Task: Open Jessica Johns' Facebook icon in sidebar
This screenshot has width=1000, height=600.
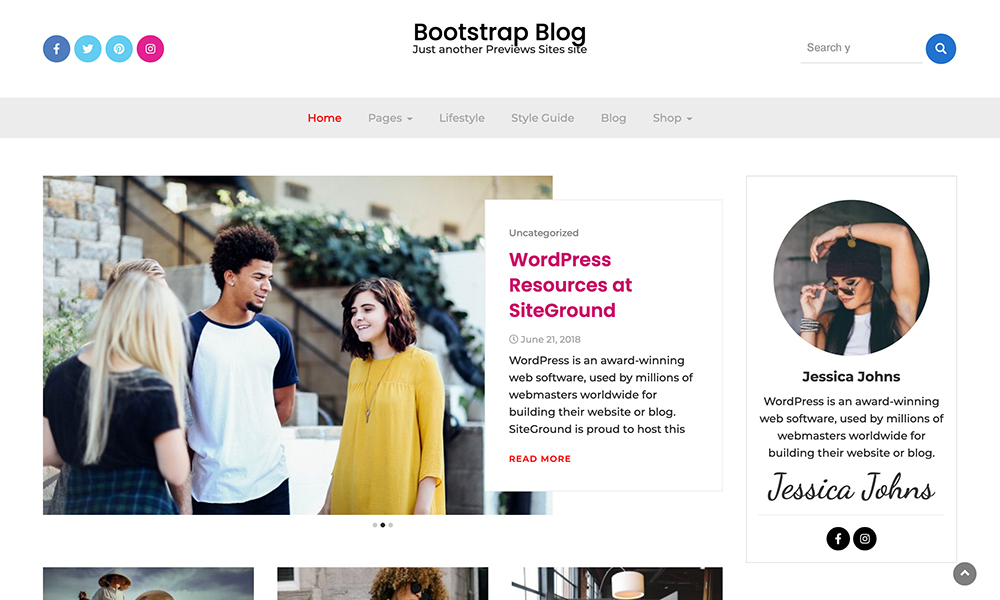Action: (x=838, y=539)
